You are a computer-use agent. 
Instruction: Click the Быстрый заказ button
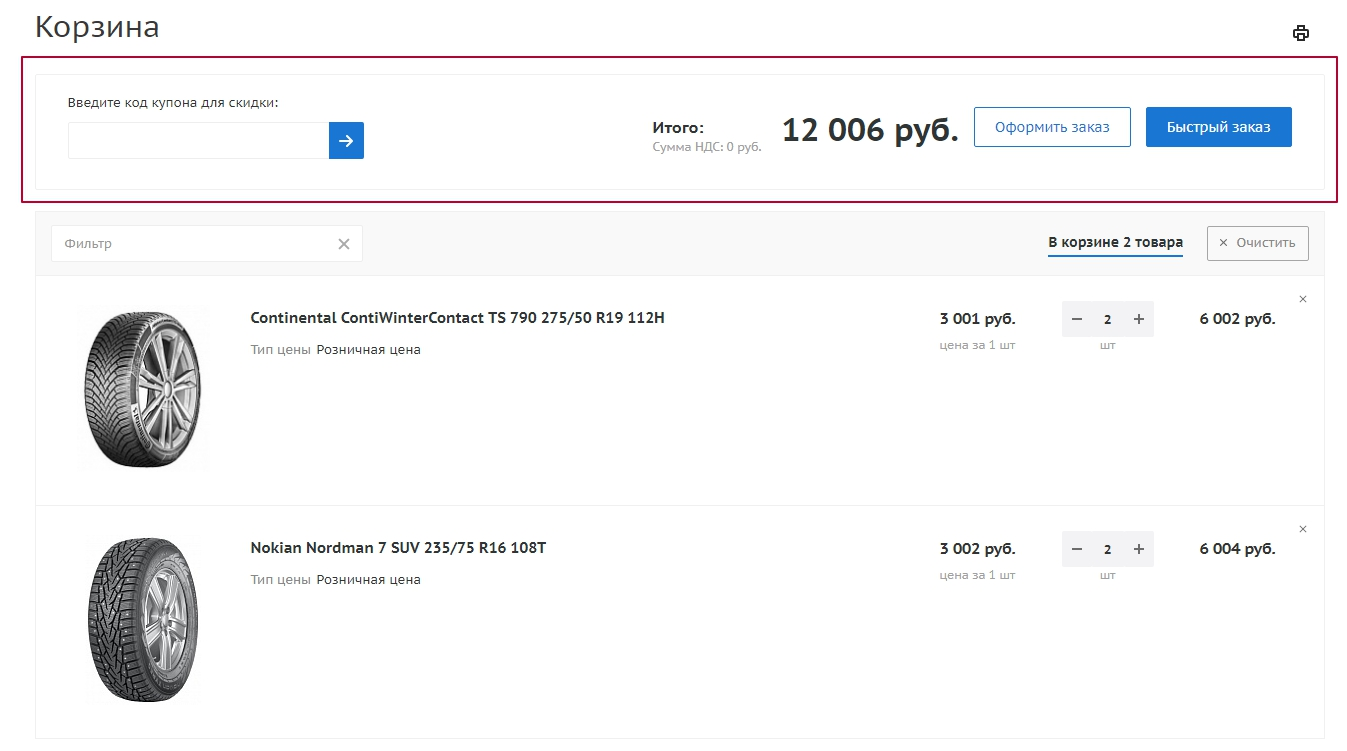pos(1219,127)
